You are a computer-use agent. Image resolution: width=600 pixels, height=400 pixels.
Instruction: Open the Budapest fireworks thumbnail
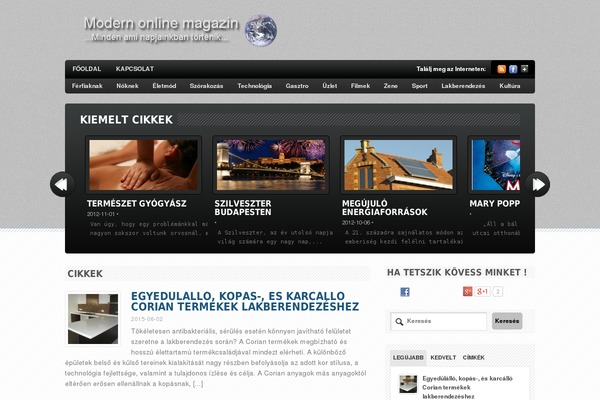pyautogui.click(x=271, y=165)
